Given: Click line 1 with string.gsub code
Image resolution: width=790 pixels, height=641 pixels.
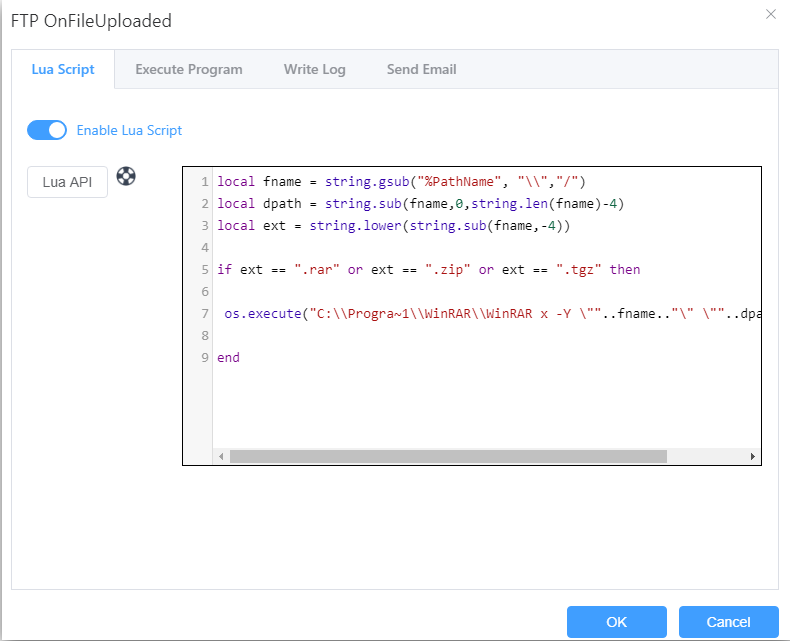Looking at the screenshot, I should click(x=401, y=181).
